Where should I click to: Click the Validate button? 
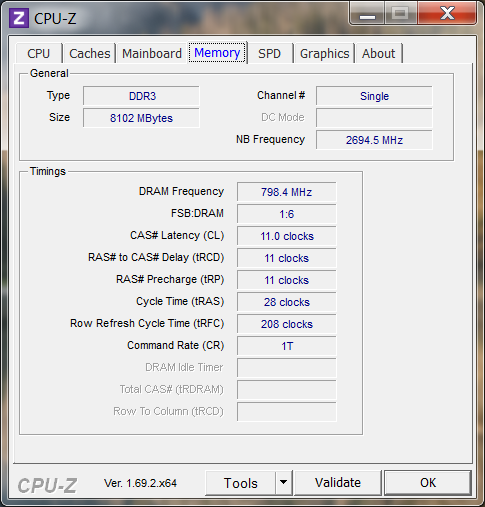tap(338, 483)
